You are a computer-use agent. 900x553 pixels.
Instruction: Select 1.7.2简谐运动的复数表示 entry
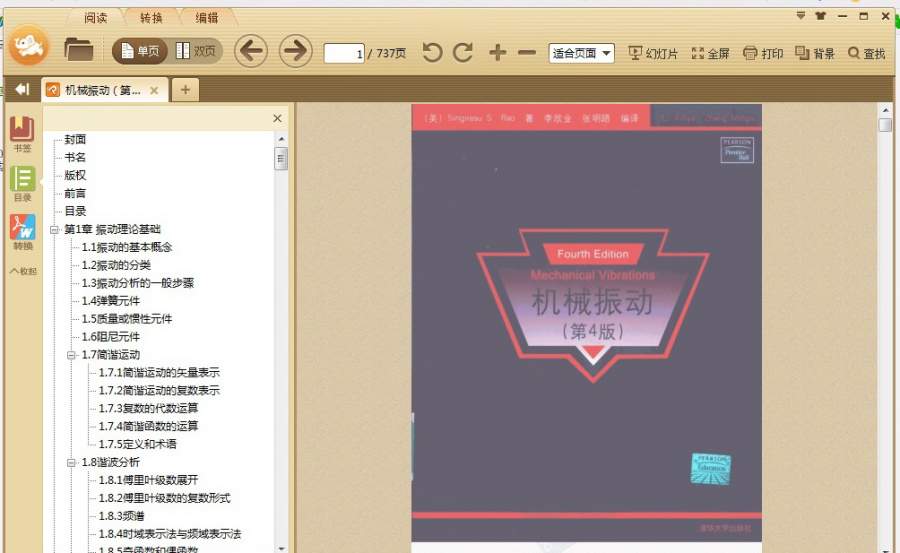point(159,390)
